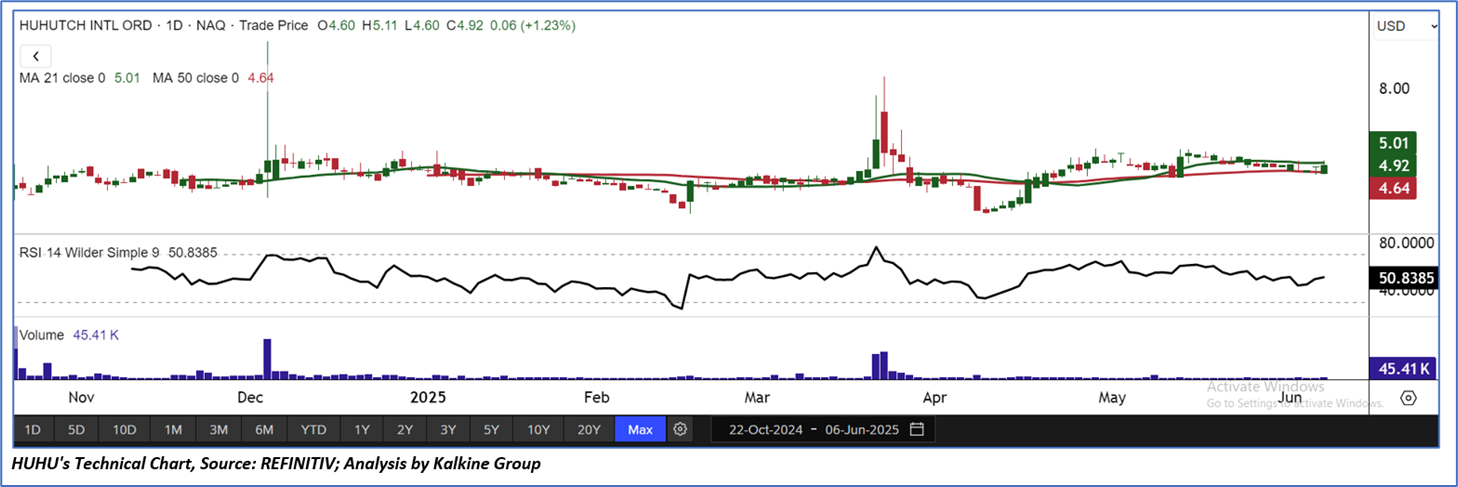
Task: Click the red 4.64 price axis tag
Action: coord(1392,187)
